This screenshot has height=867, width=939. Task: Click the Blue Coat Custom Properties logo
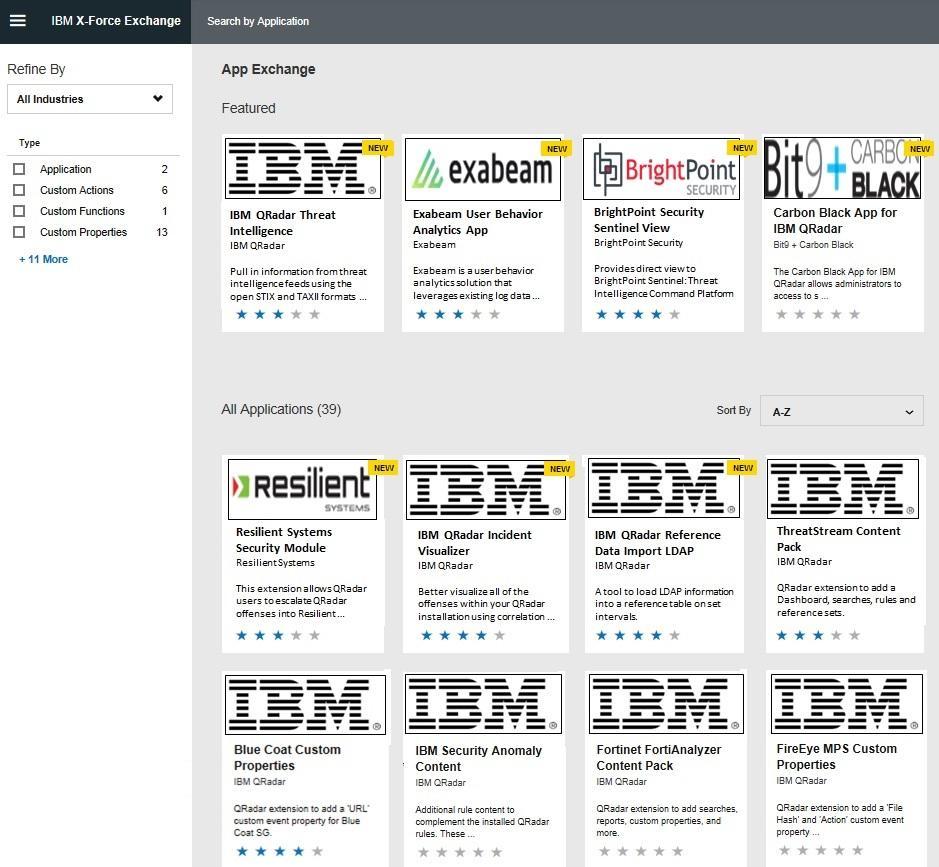coord(304,704)
